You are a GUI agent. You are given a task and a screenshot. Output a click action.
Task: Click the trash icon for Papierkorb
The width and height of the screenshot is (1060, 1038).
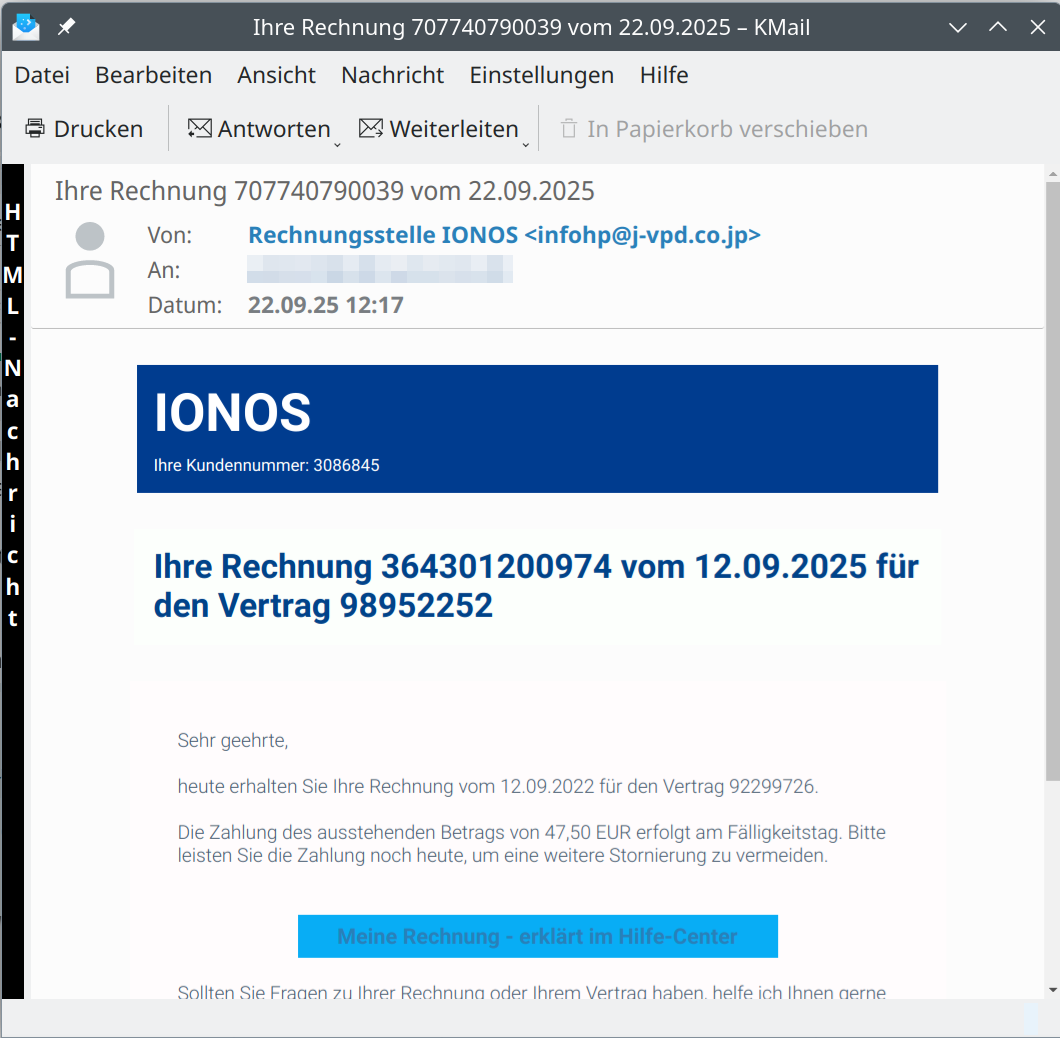coord(569,129)
